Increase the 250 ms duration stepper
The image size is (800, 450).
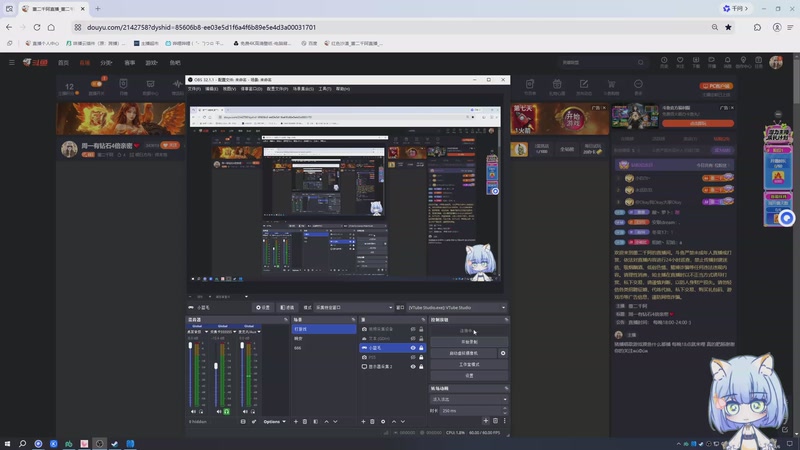pos(505,408)
